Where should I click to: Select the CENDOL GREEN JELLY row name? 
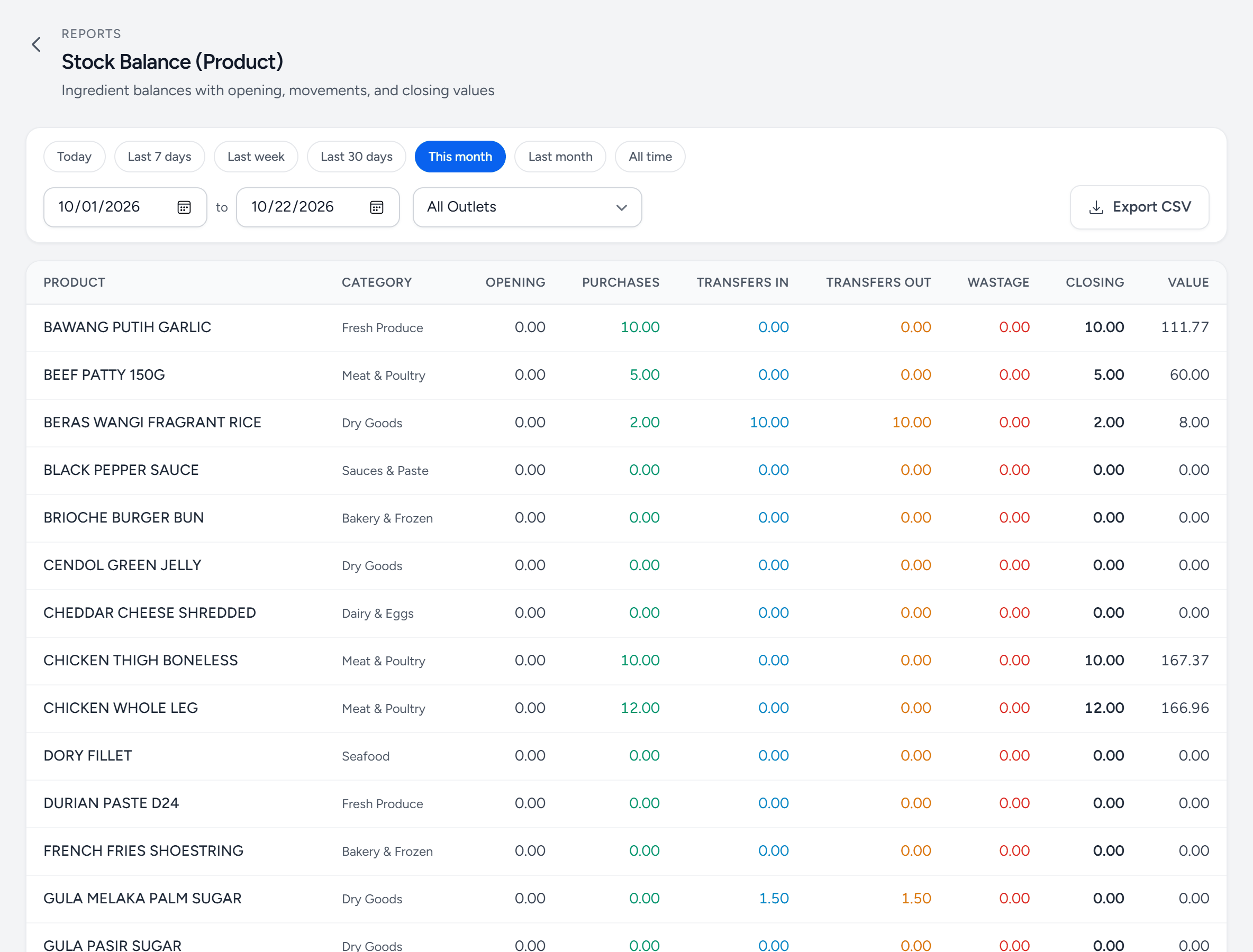[122, 565]
